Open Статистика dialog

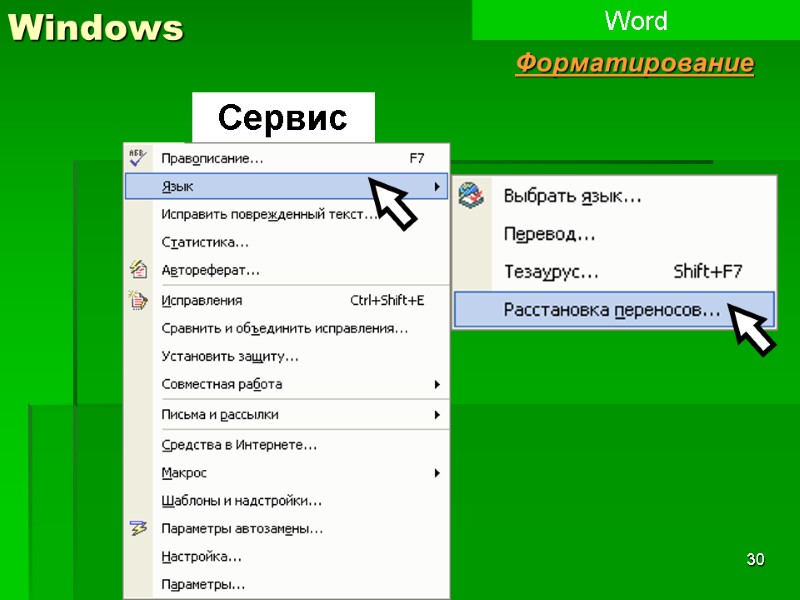(287, 242)
